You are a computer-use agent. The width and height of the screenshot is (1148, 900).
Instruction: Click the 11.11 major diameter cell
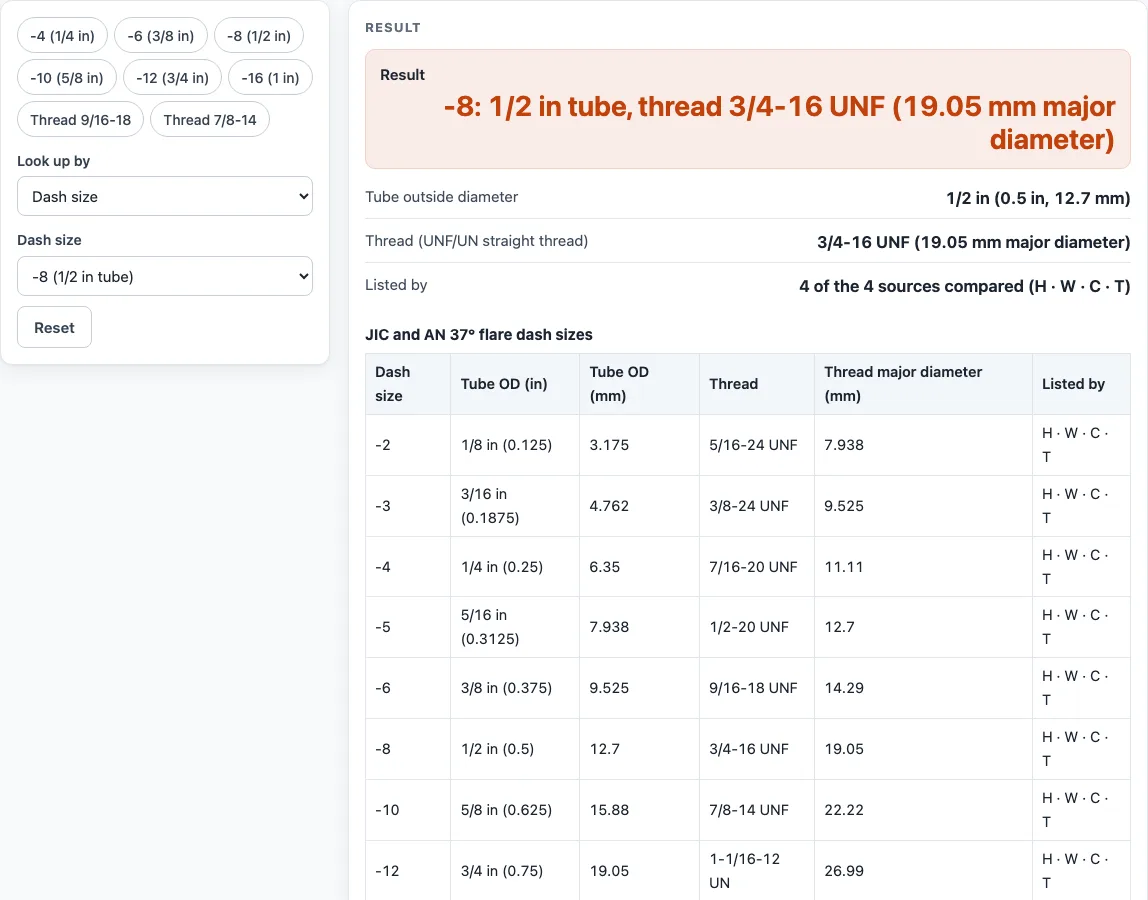(922, 567)
